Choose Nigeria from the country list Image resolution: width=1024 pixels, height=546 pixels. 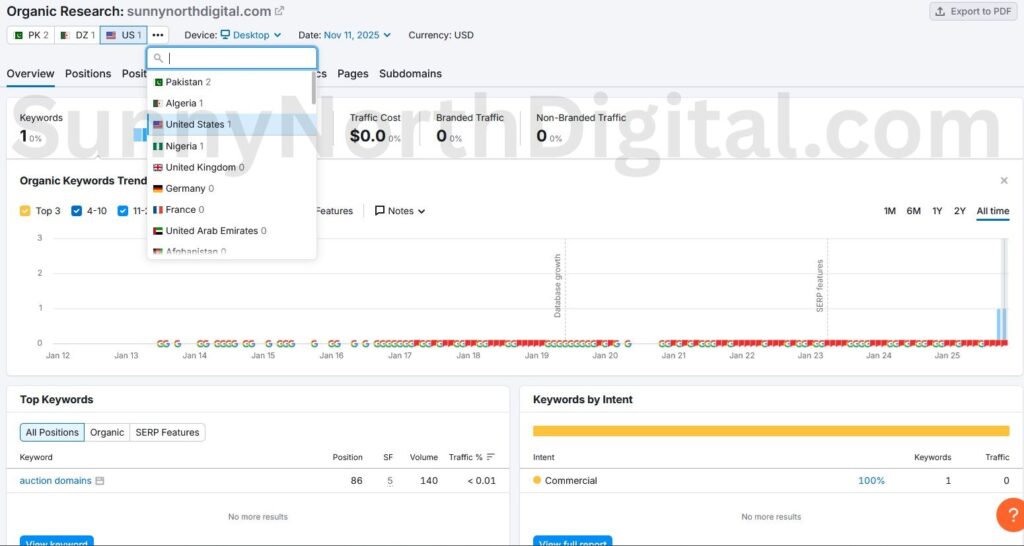(x=230, y=146)
